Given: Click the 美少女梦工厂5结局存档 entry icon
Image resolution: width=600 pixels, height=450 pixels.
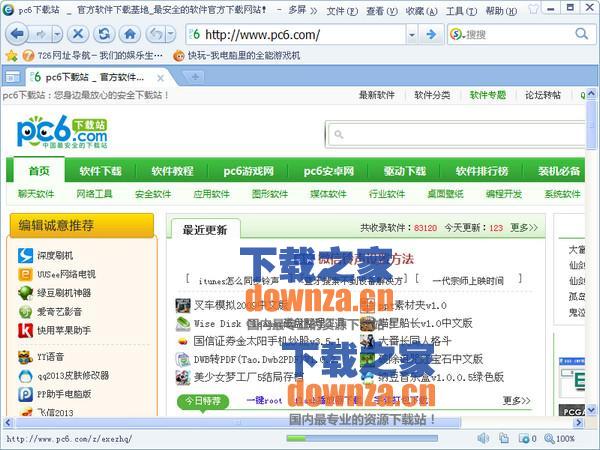Looking at the screenshot, I should [183, 377].
